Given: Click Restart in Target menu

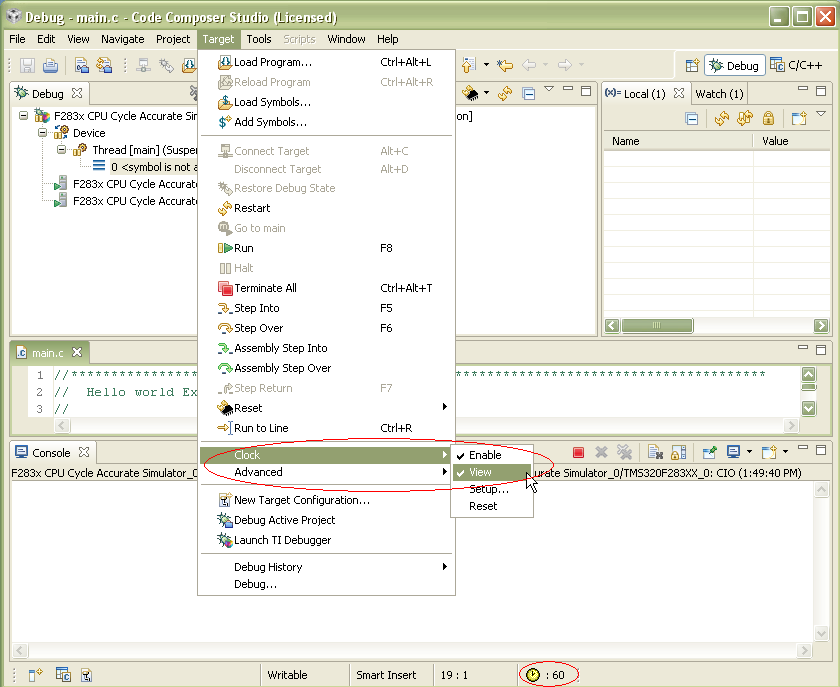Looking at the screenshot, I should tap(326, 208).
